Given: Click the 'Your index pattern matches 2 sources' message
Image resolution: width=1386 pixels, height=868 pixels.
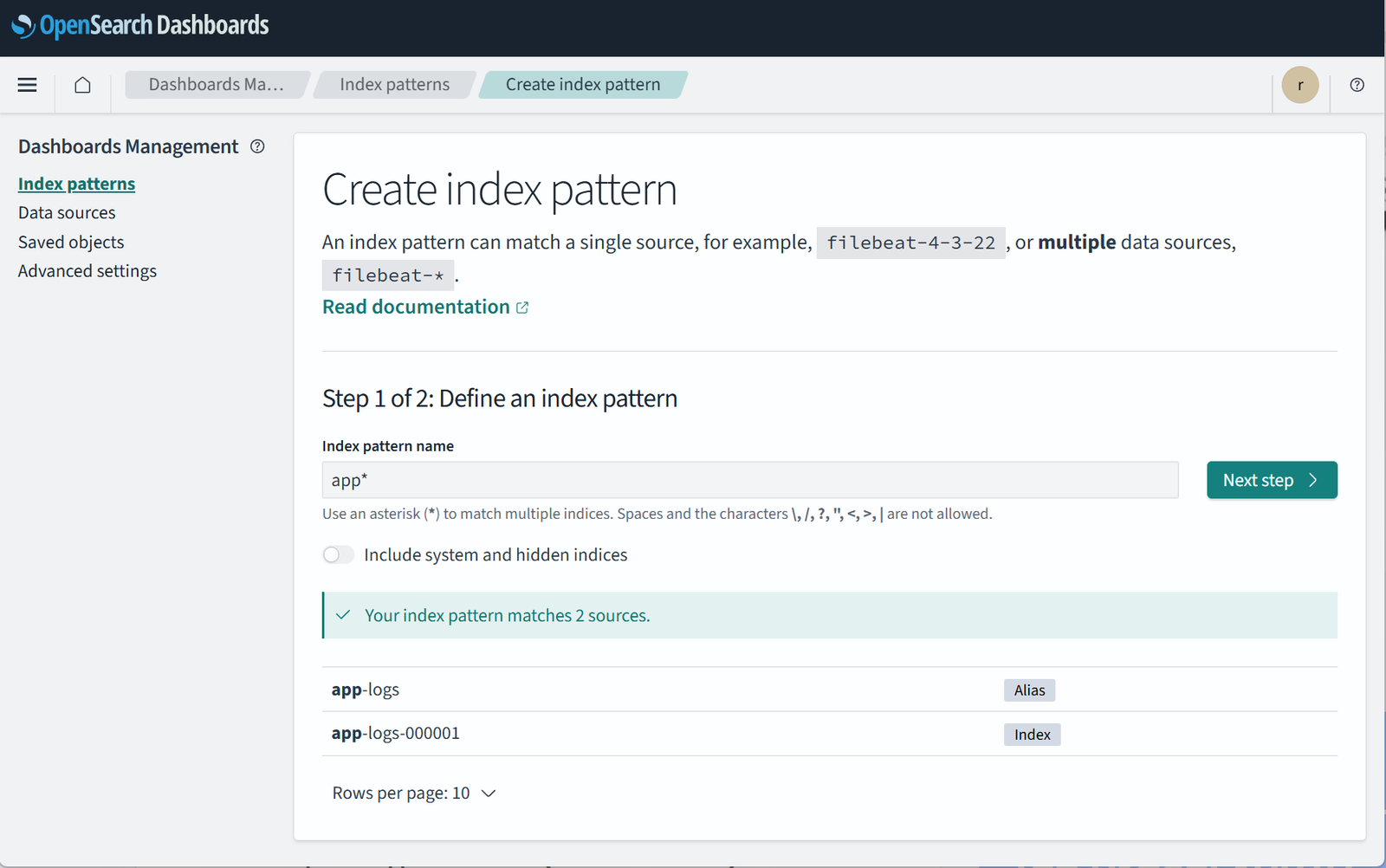Looking at the screenshot, I should coord(507,616).
